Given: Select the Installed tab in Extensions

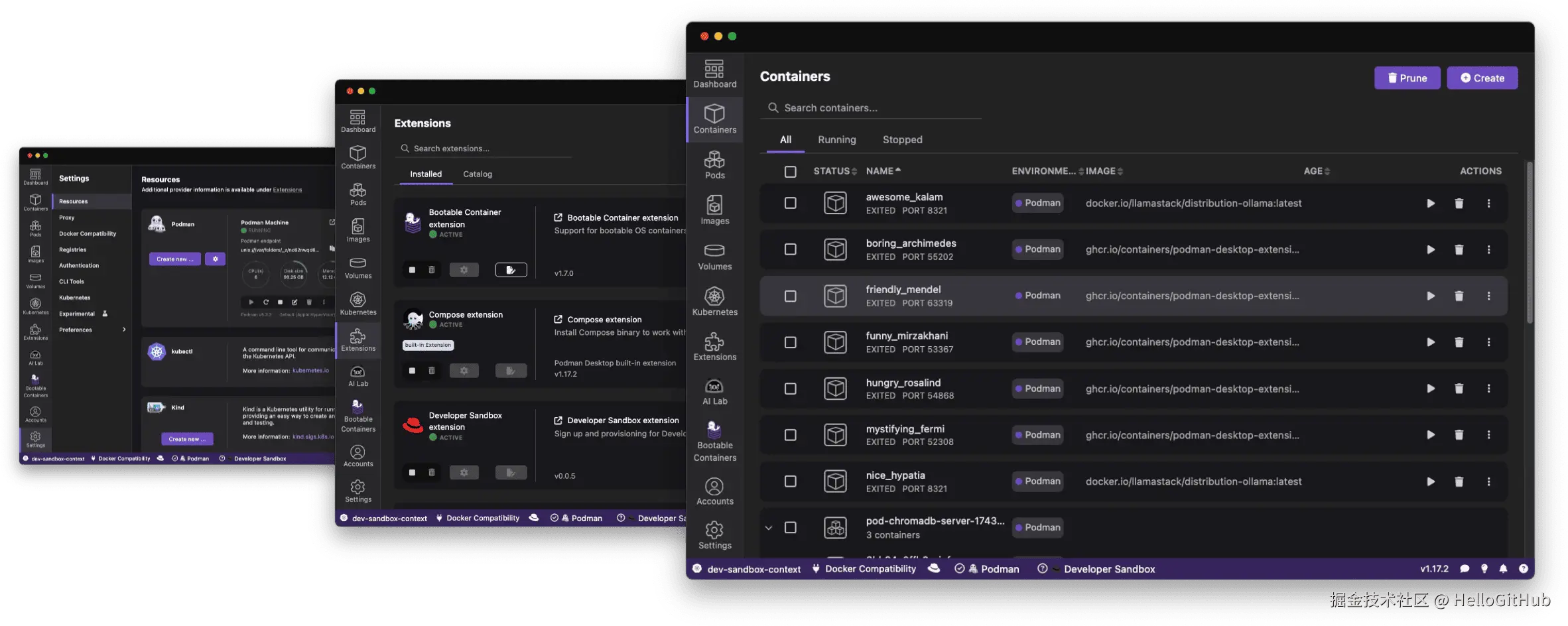Looking at the screenshot, I should [x=425, y=174].
